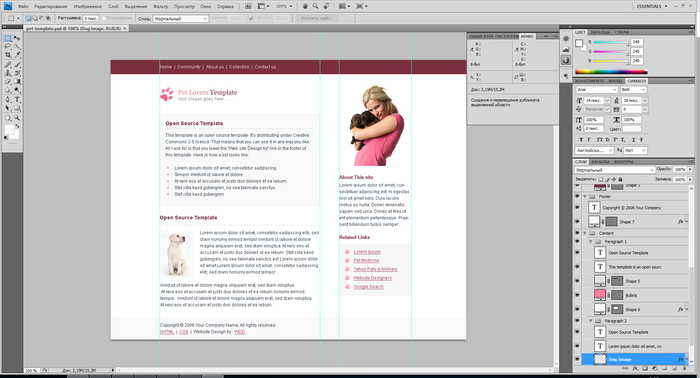This screenshot has height=378, width=700.
Task: Collapse the Paragraph 1 layer group
Action: (591, 241)
